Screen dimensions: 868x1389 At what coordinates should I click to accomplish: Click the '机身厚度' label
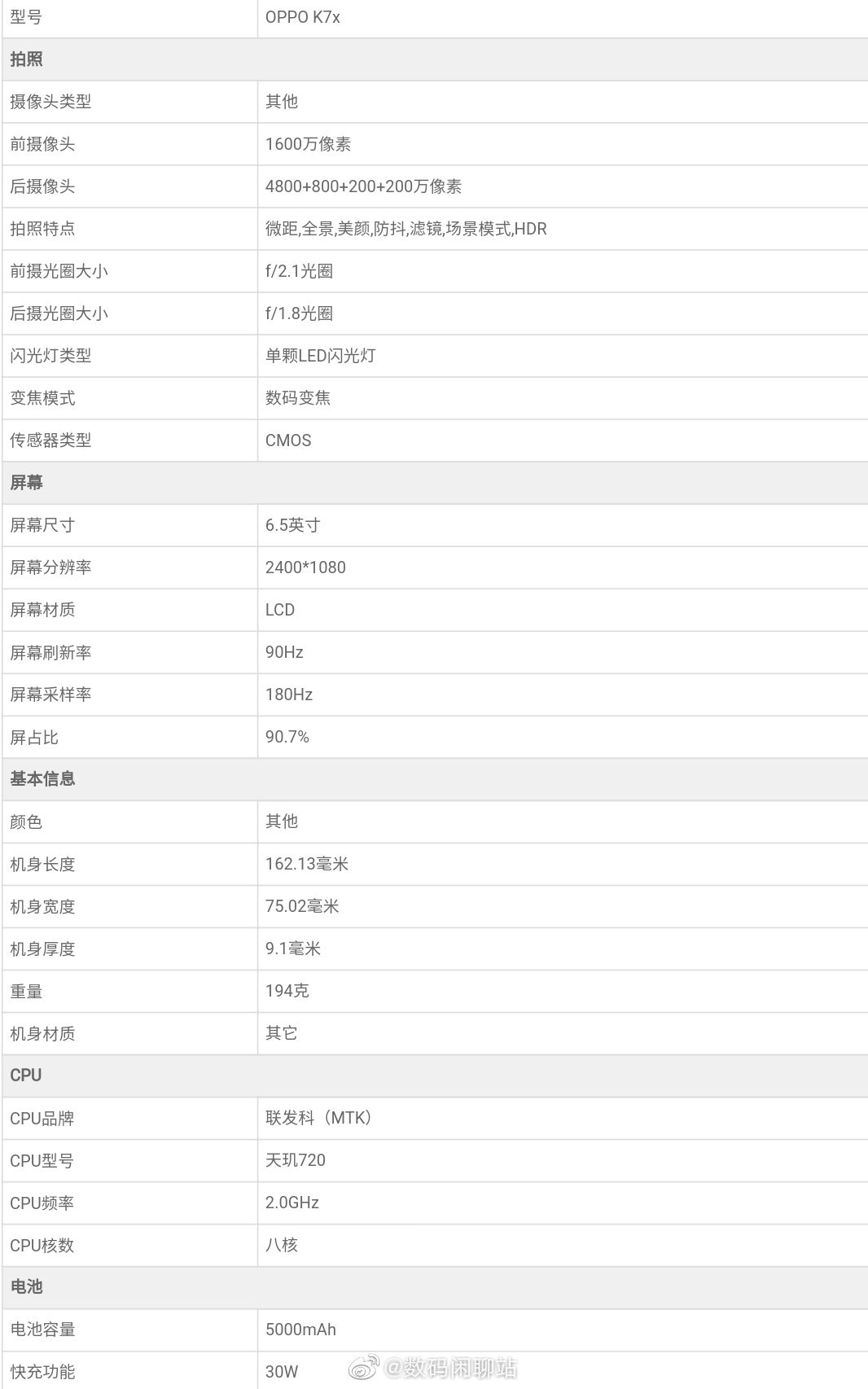coord(42,949)
